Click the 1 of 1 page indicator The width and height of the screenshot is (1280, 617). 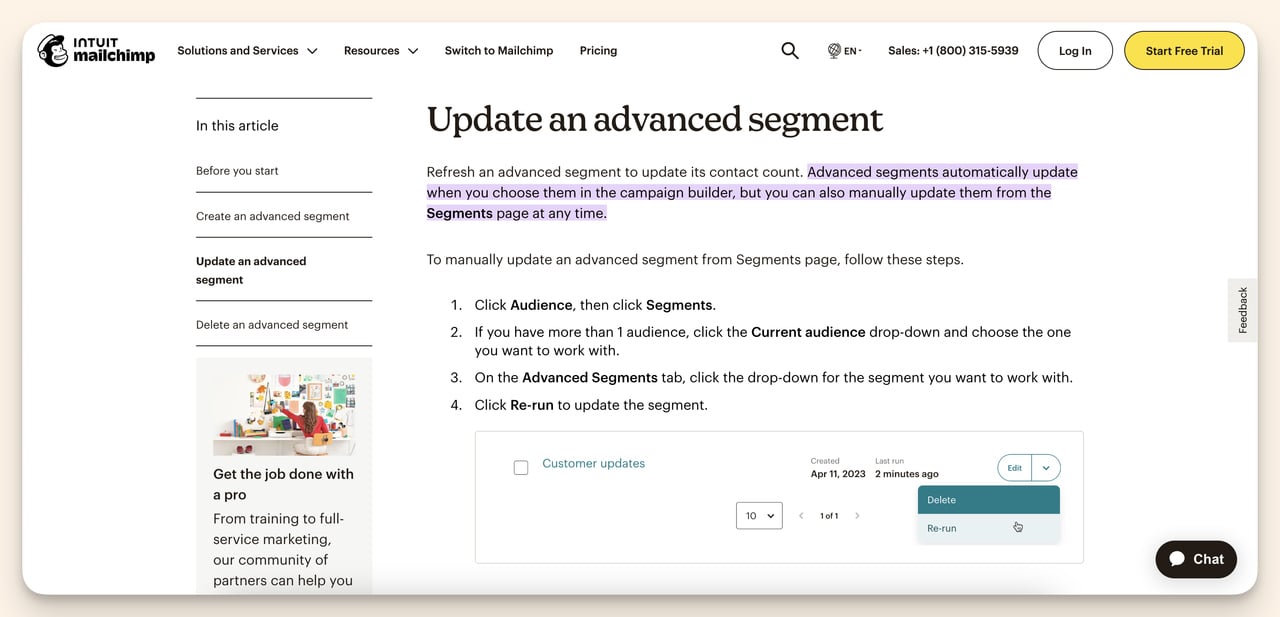[x=829, y=516]
